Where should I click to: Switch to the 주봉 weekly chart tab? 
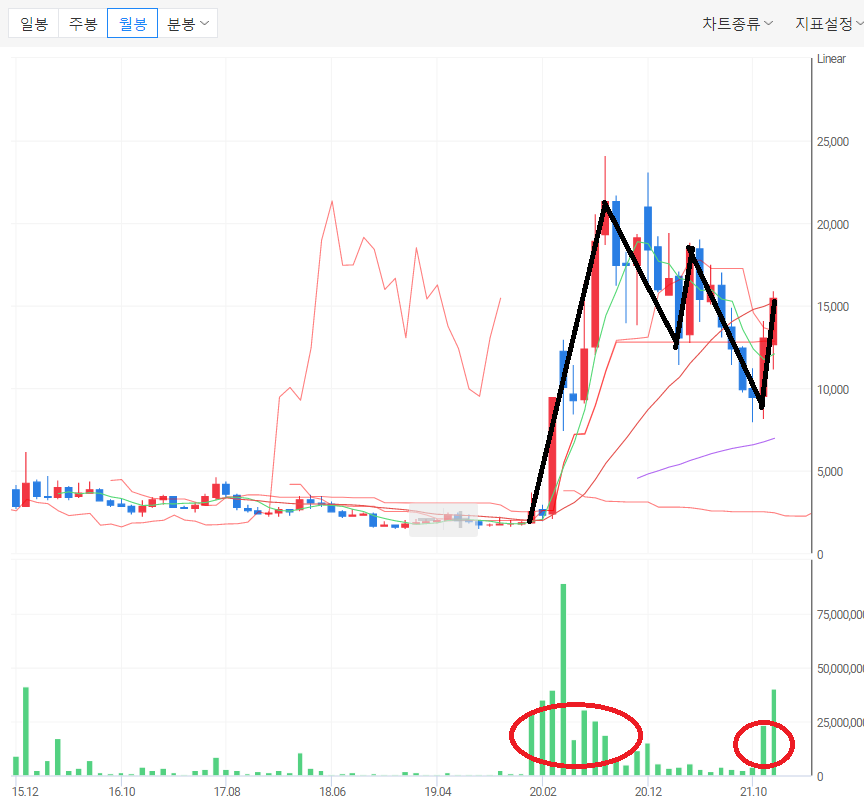[x=83, y=24]
